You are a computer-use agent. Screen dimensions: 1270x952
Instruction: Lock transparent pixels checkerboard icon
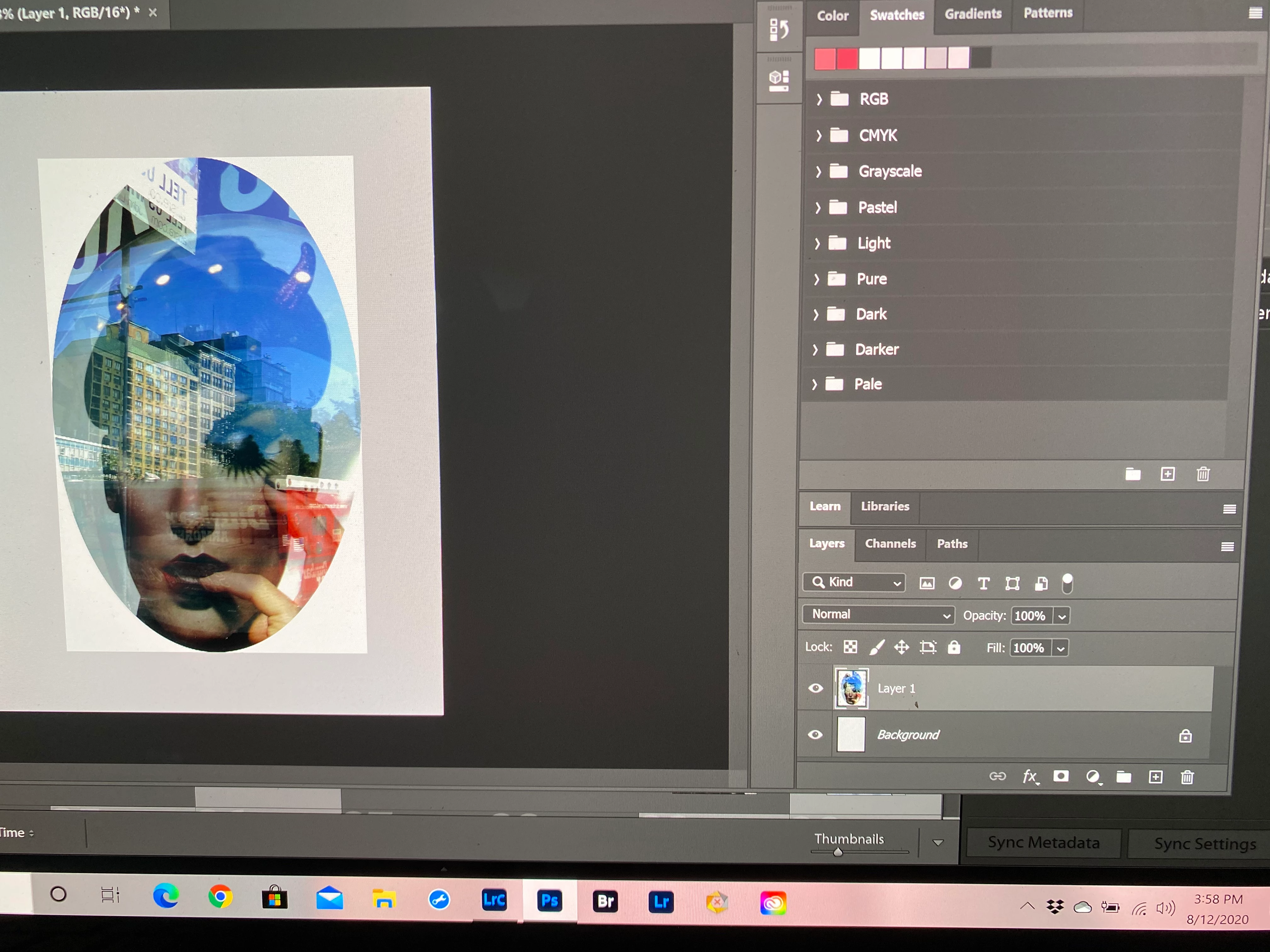click(x=850, y=647)
